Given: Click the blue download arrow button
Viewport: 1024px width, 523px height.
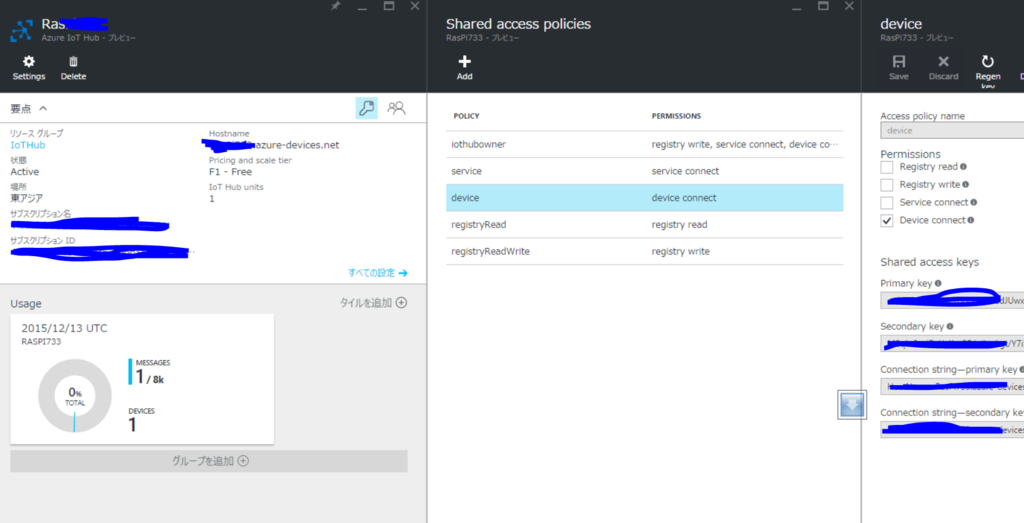Looking at the screenshot, I should pyautogui.click(x=852, y=405).
